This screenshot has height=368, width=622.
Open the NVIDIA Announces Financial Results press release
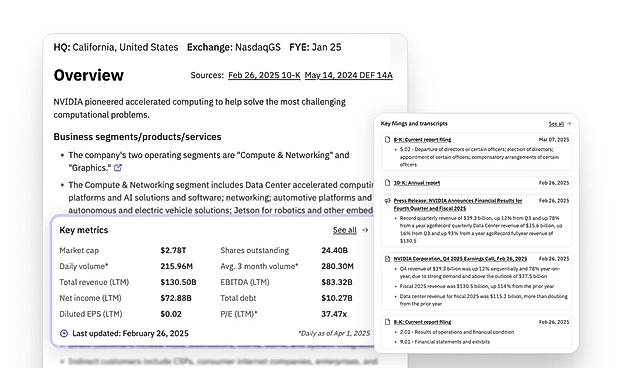point(458,205)
